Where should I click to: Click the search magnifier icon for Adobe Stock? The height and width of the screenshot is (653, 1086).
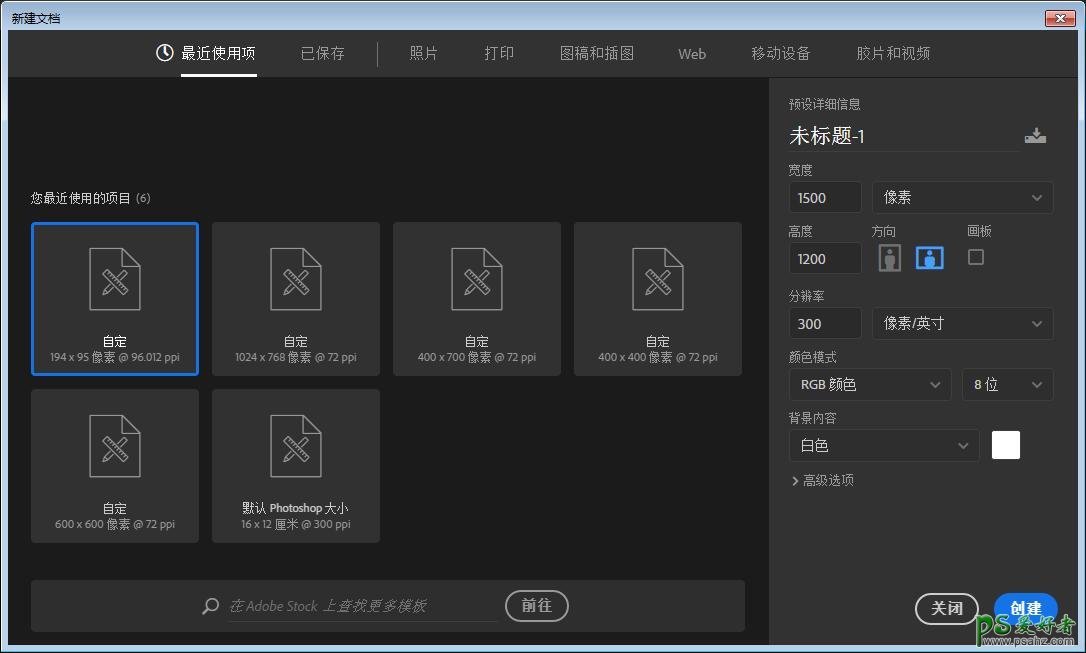(x=210, y=606)
